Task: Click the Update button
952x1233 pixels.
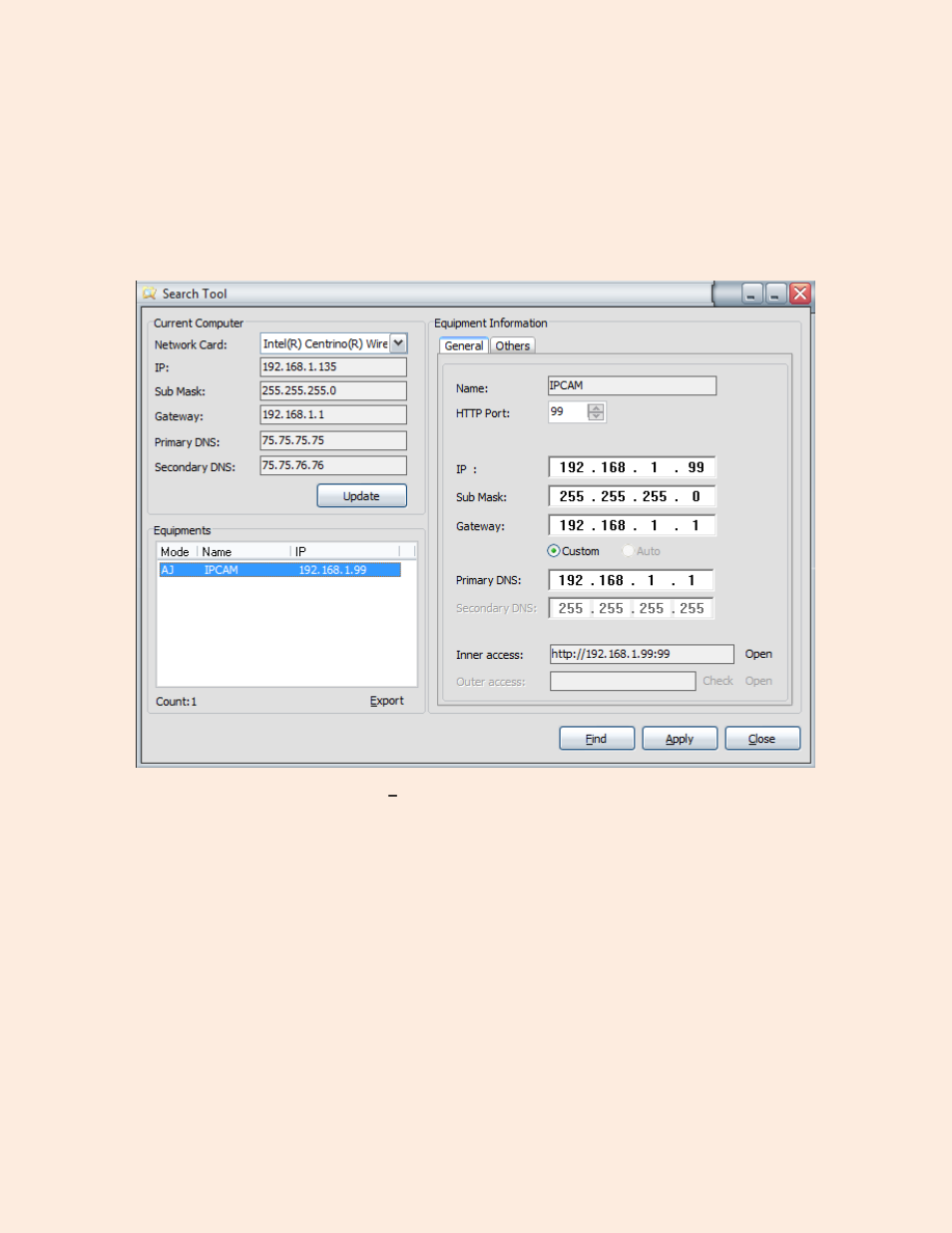Action: pyautogui.click(x=361, y=496)
